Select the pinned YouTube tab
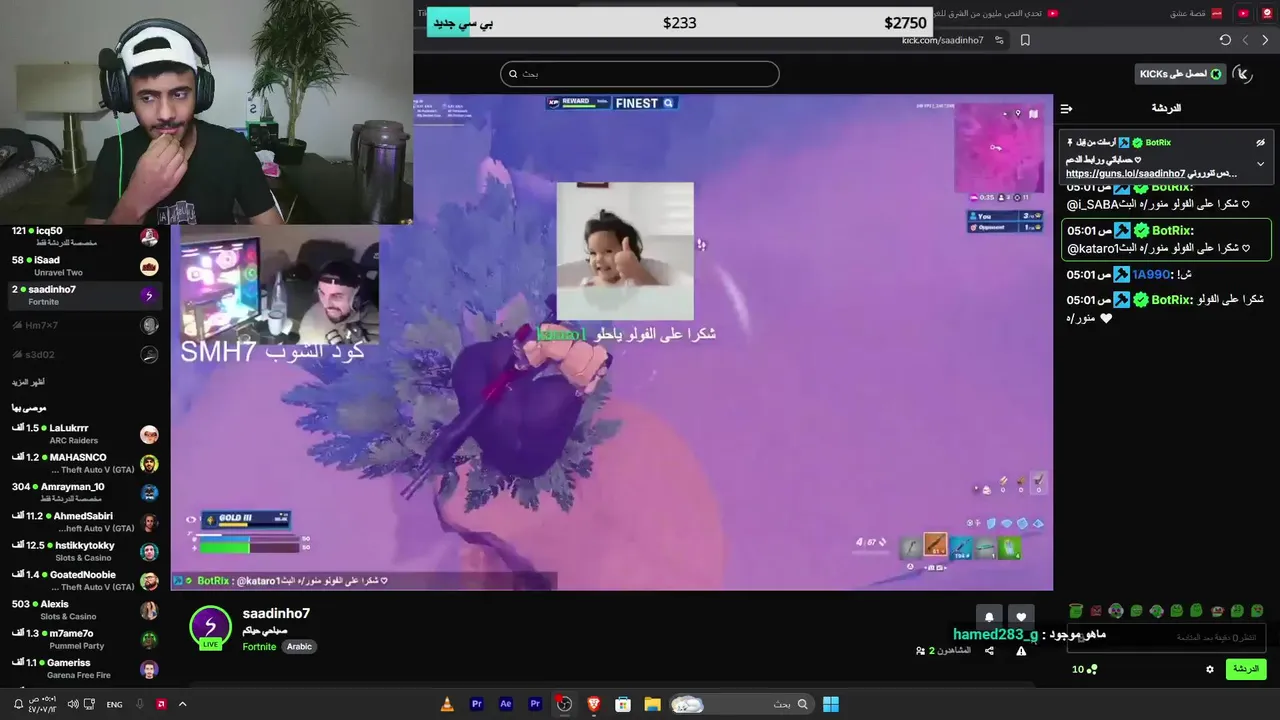The width and height of the screenshot is (1280, 720). tap(1243, 13)
